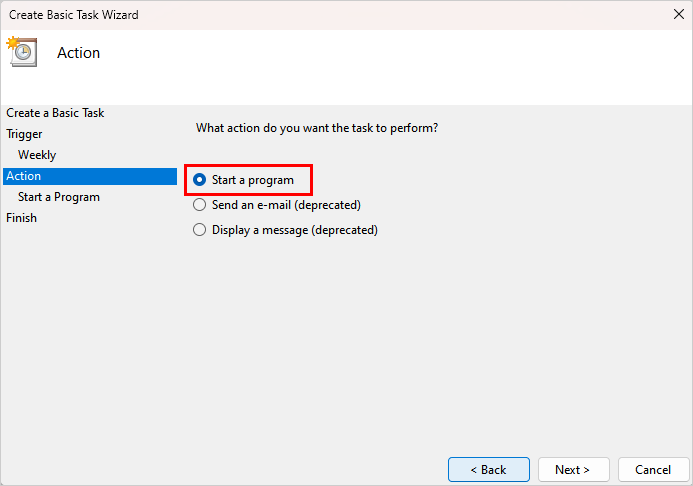The image size is (693, 486).
Task: Cancel the wizard with the Cancel button
Action: (652, 469)
